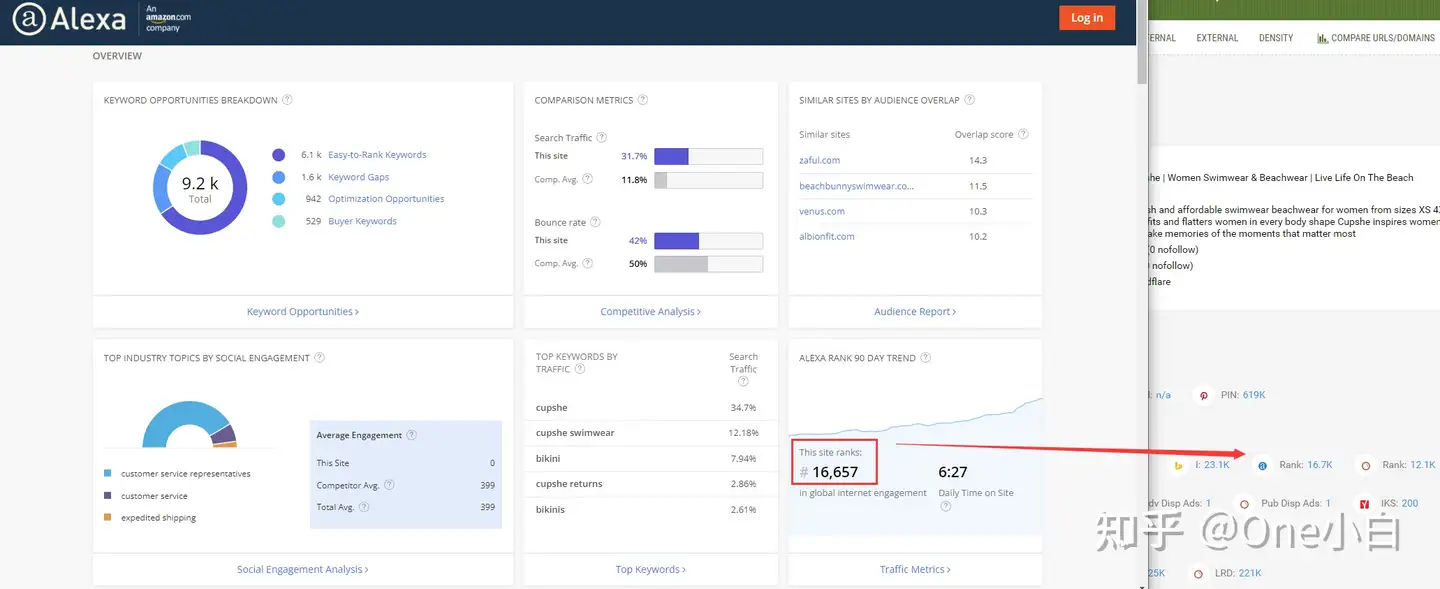The width and height of the screenshot is (1440, 589).
Task: Select keyword row "bikinis"
Action: pos(649,510)
